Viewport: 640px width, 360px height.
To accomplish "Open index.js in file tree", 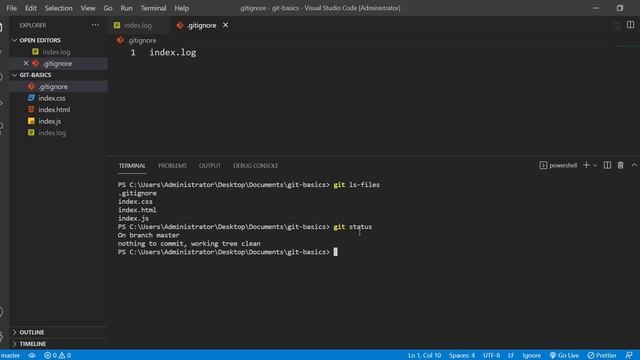I will [50, 121].
